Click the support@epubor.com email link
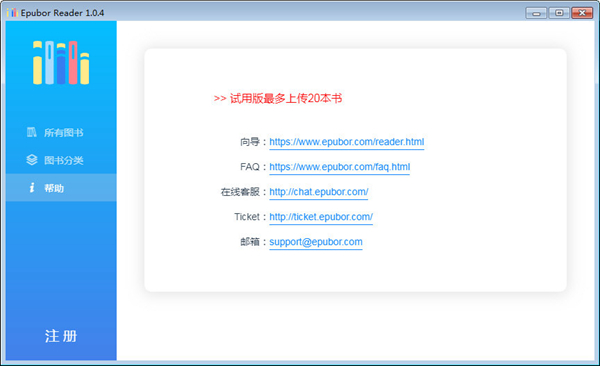 tap(316, 242)
